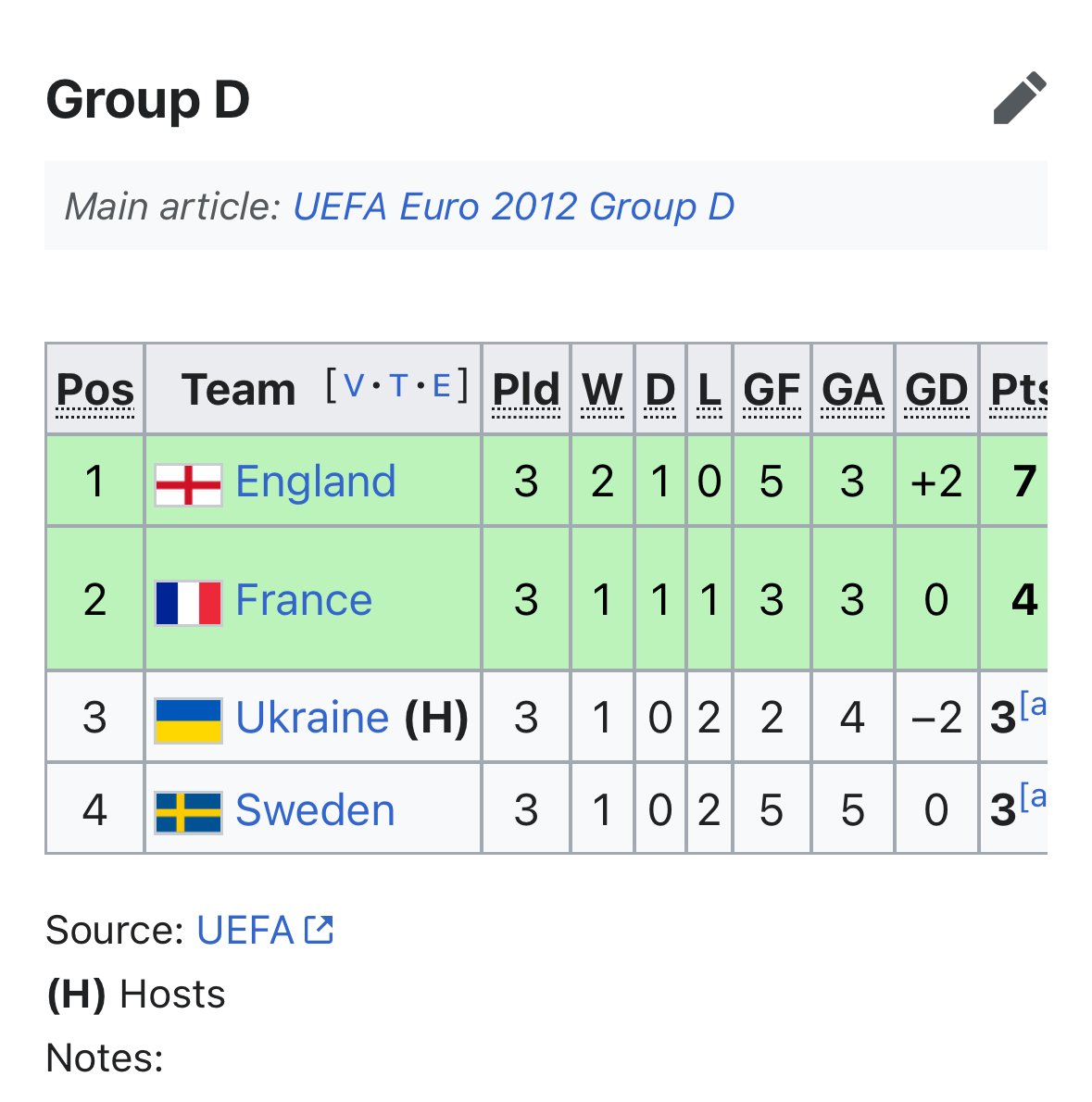Click the footnote marker beside Sweden's points
The image size is (1092, 1102).
(1036, 797)
